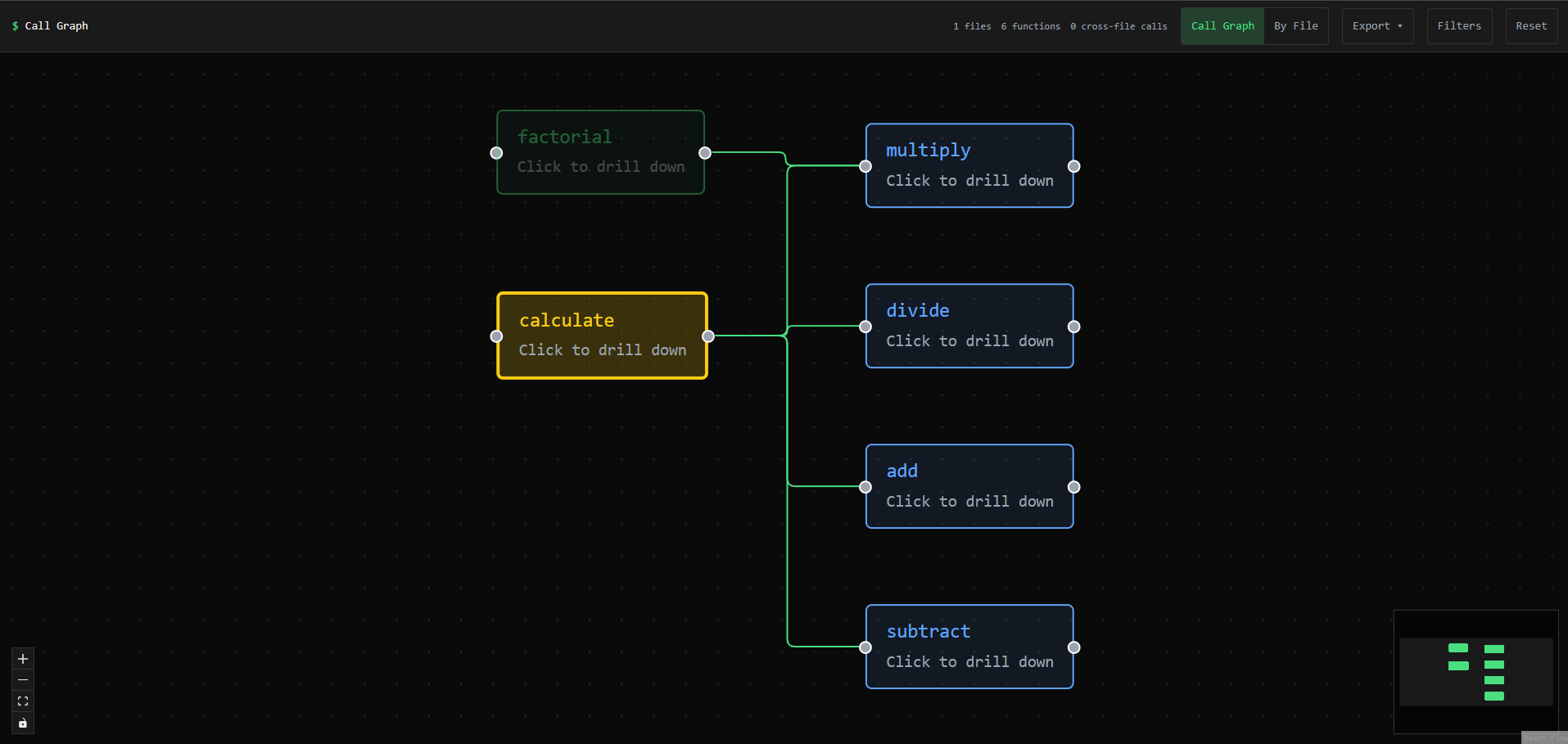Click multiply node's left input handle
The image size is (1568, 744).
coord(865,166)
